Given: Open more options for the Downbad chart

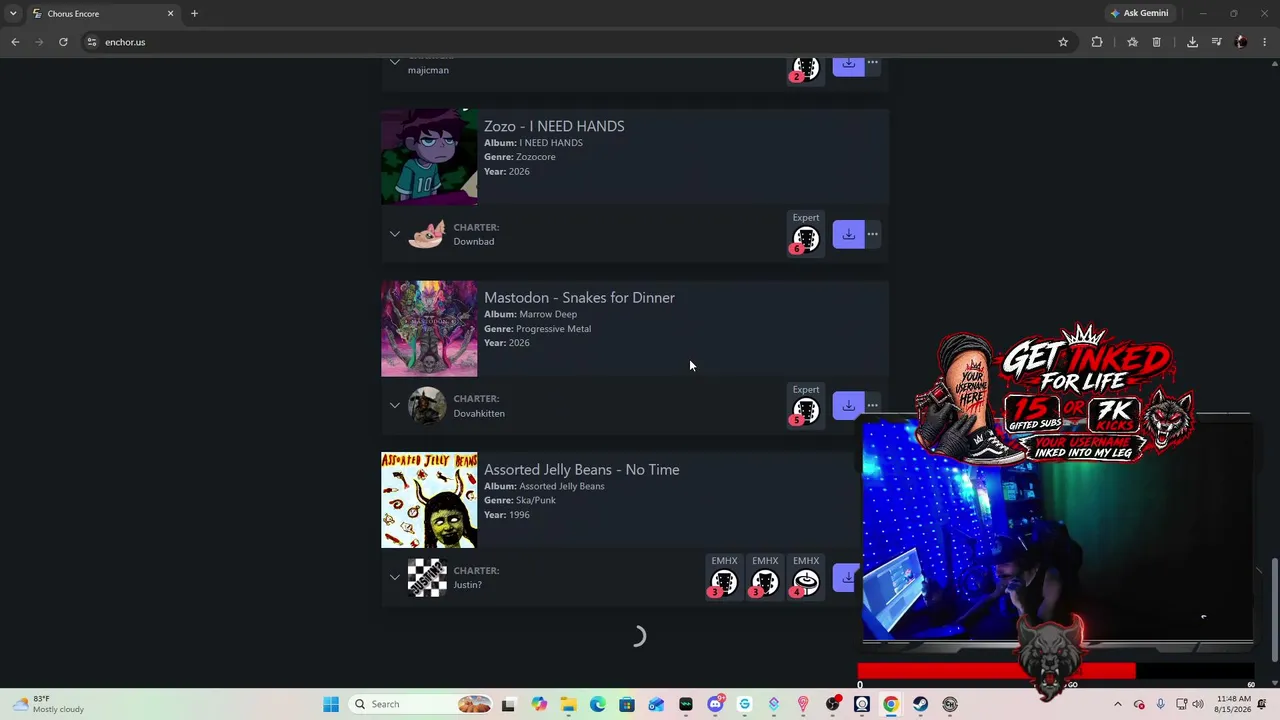Looking at the screenshot, I should coord(873,234).
